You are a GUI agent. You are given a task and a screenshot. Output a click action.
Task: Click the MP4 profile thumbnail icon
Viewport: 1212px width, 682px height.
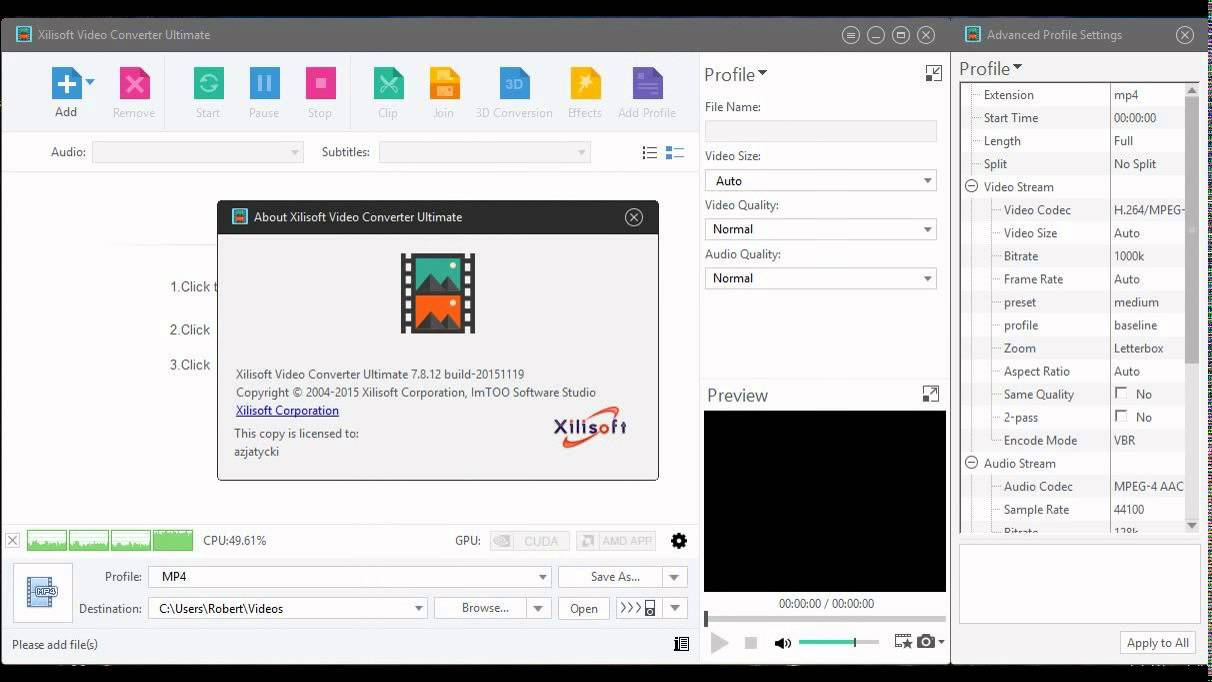coord(43,593)
